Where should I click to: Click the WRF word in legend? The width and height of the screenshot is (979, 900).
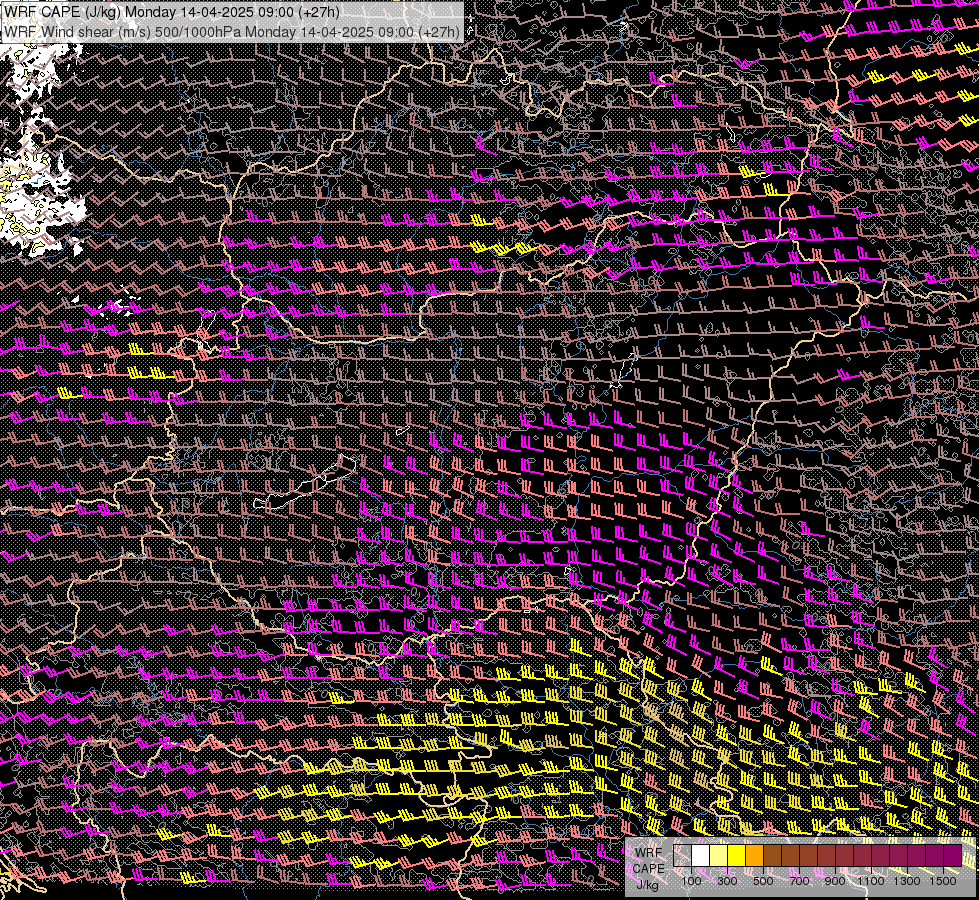pos(648,853)
